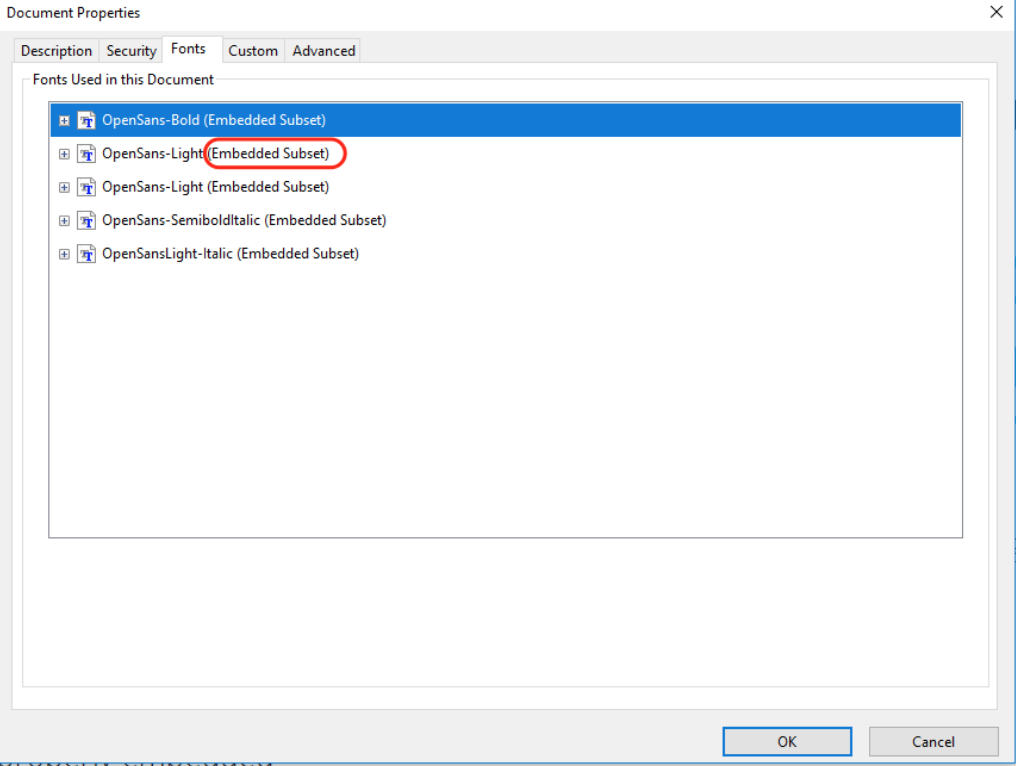
Task: Confirm with the OK button
Action: [x=787, y=741]
